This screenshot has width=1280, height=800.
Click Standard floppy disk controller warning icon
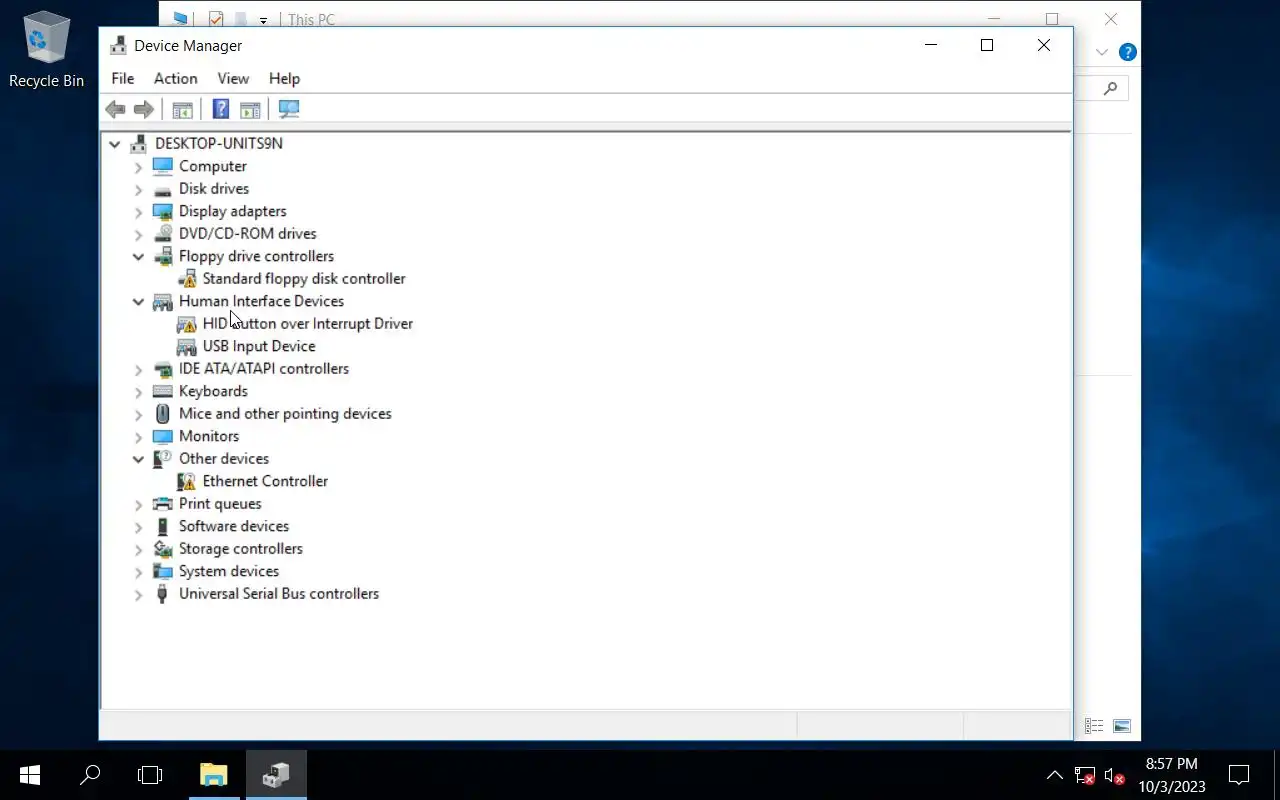pyautogui.click(x=186, y=279)
